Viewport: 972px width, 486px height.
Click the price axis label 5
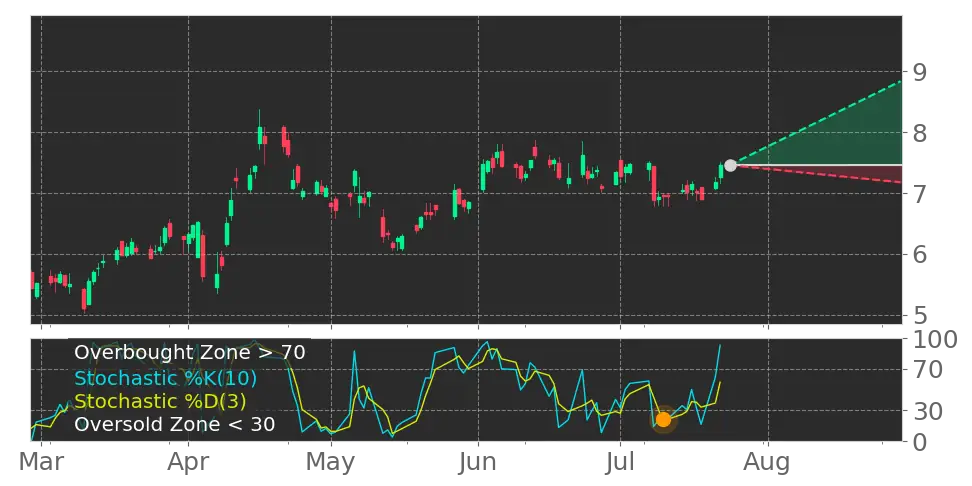tap(920, 315)
